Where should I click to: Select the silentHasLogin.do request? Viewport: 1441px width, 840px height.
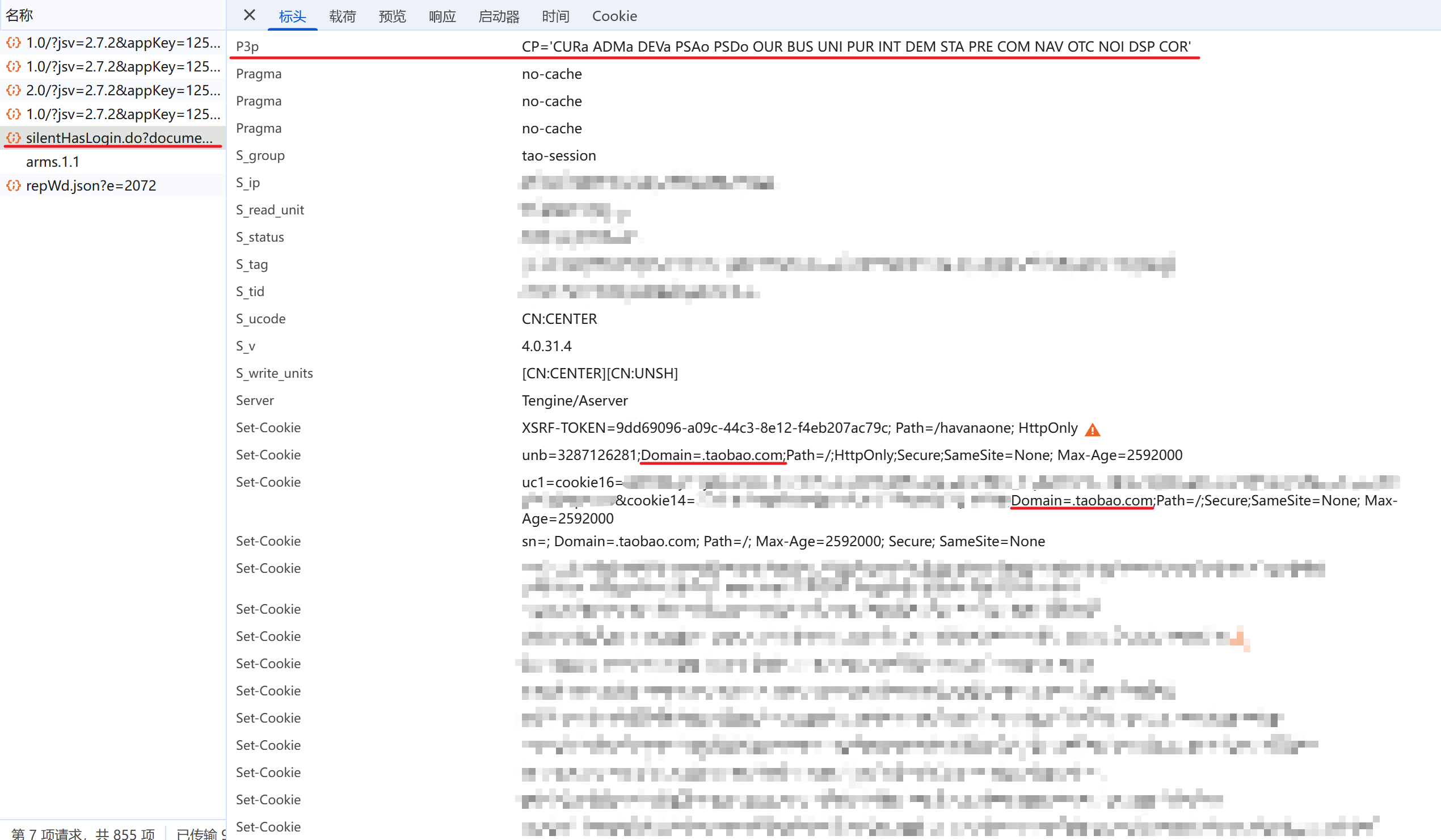click(119, 138)
